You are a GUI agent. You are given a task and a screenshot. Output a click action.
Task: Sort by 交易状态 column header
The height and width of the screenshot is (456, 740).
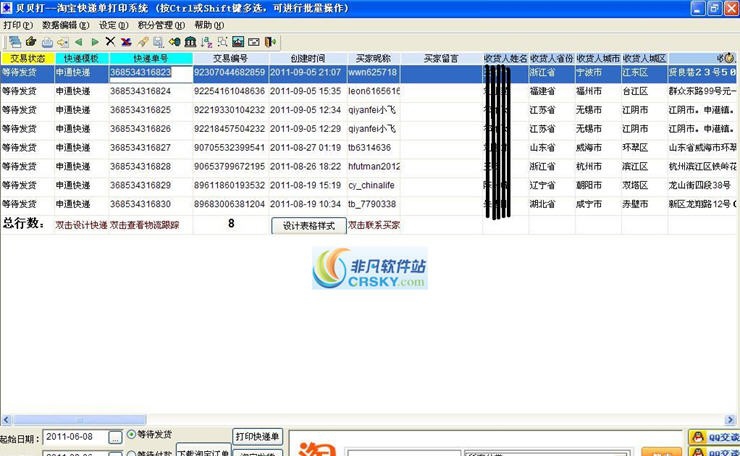[27, 59]
